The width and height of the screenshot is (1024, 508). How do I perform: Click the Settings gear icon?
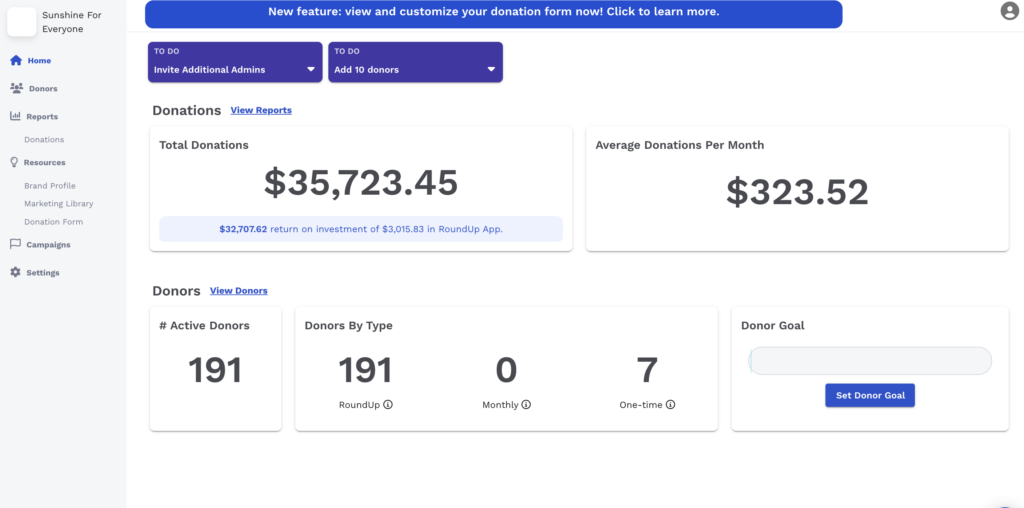pos(15,272)
